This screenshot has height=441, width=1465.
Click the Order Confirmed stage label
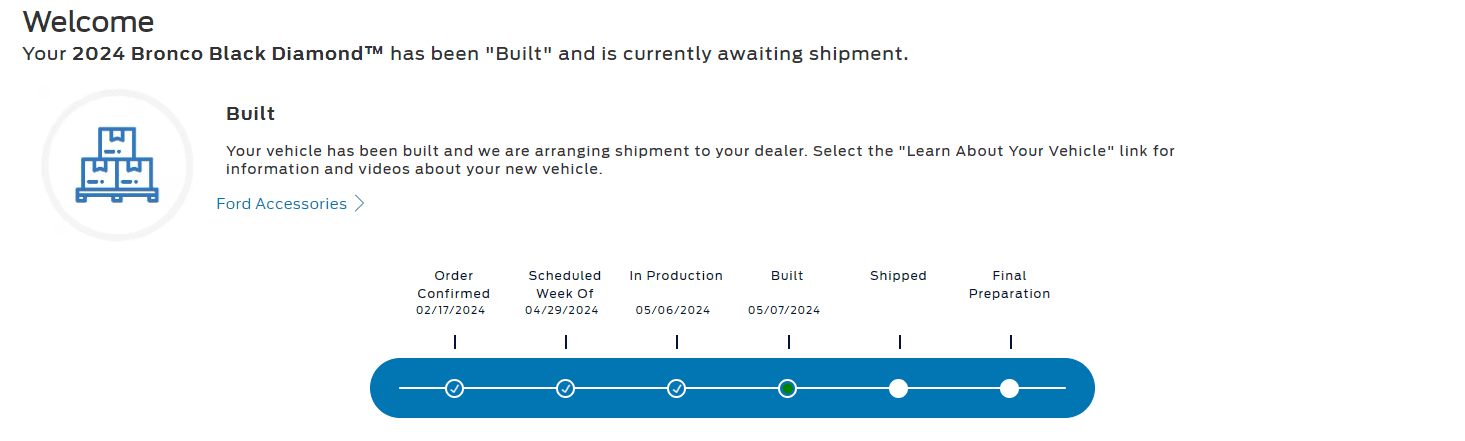click(x=454, y=285)
